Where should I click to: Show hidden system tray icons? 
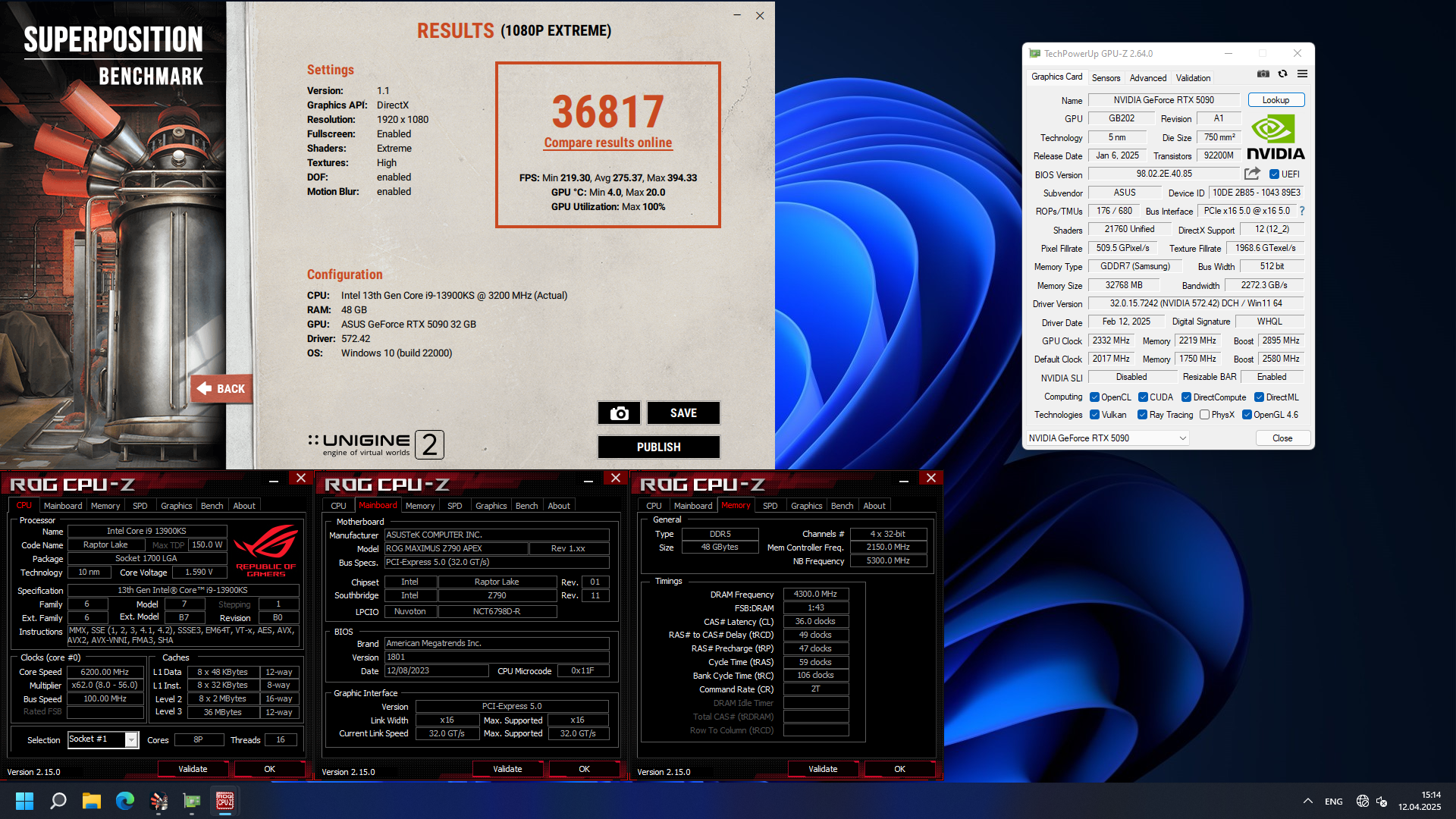click(1308, 801)
